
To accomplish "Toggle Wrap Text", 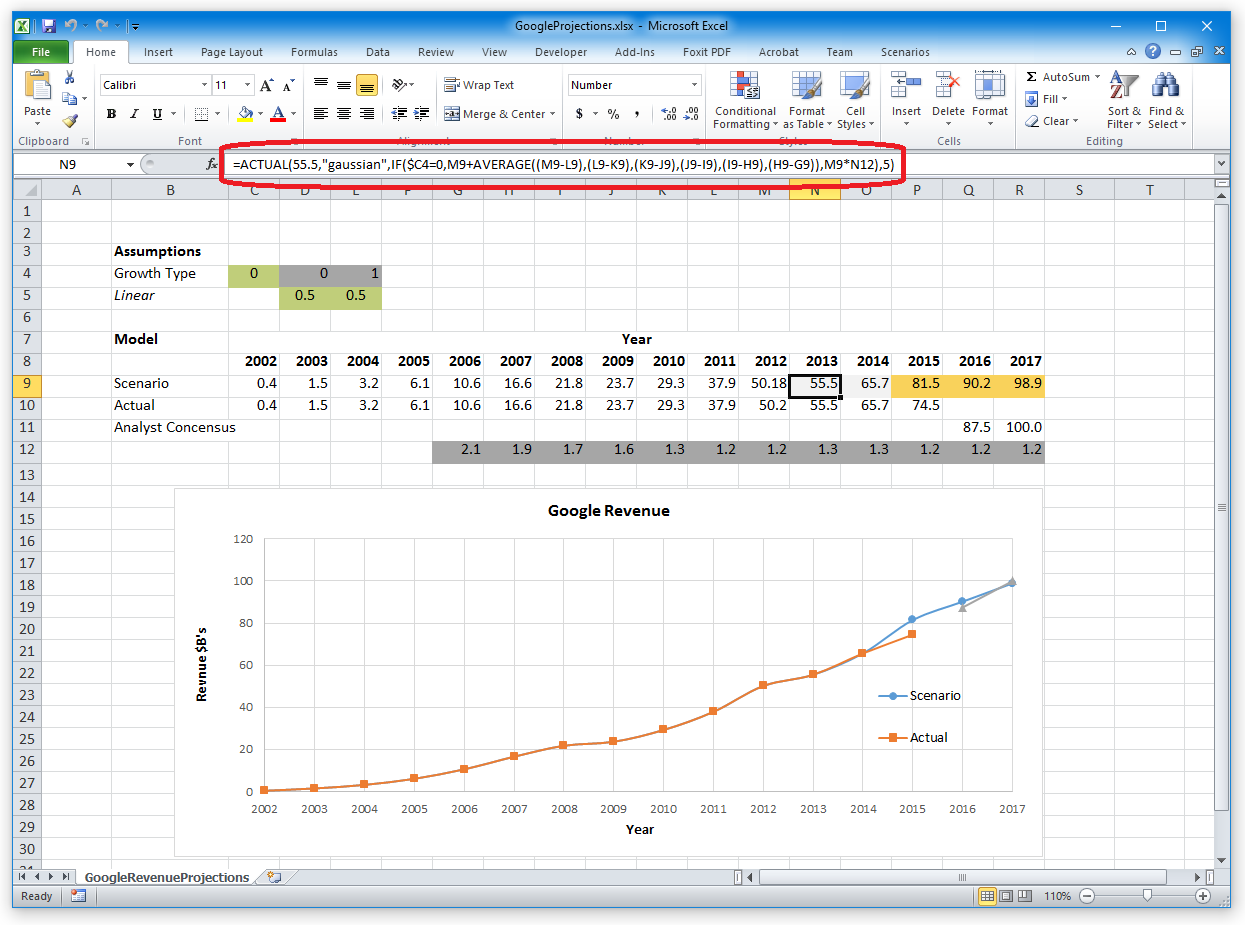I will pos(479,85).
